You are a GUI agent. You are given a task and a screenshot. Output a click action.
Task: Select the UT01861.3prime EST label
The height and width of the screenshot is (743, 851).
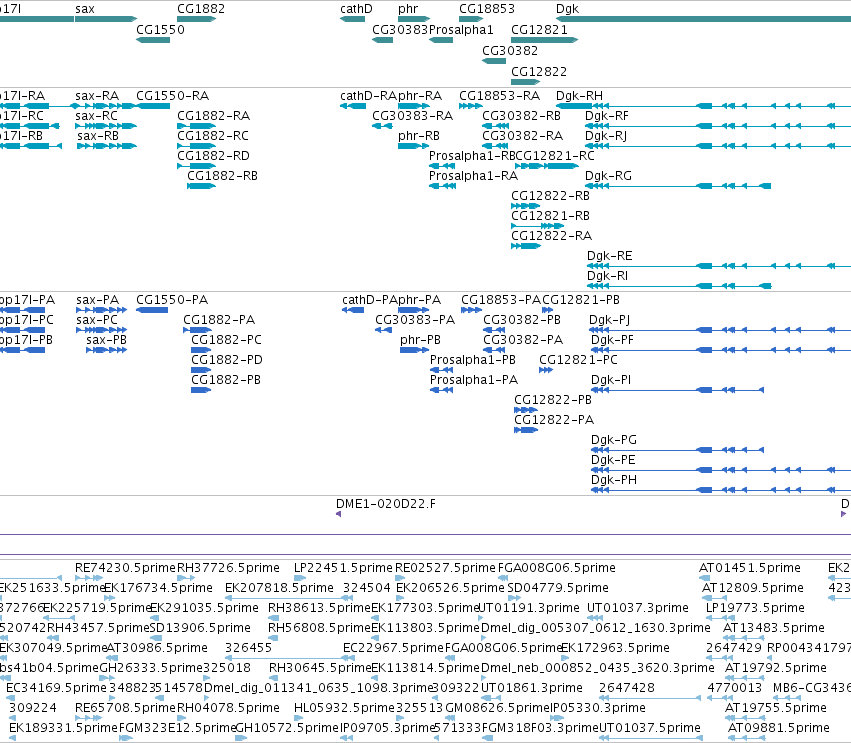pos(532,688)
